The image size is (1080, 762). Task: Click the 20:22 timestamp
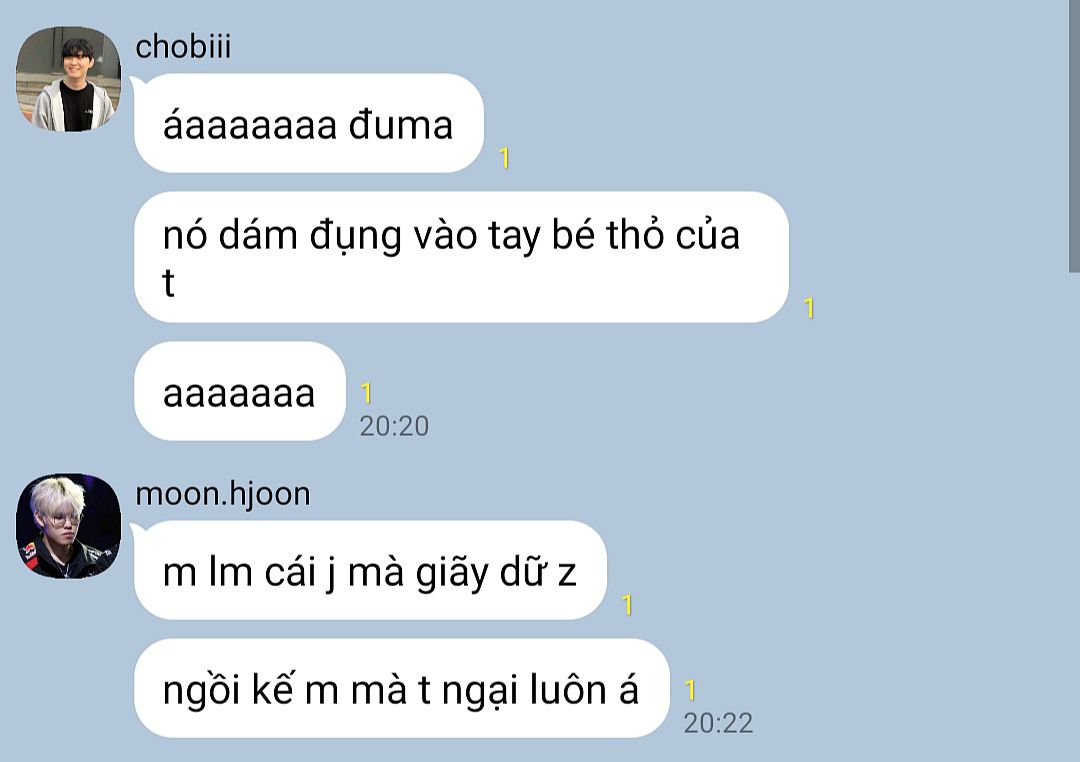click(718, 723)
